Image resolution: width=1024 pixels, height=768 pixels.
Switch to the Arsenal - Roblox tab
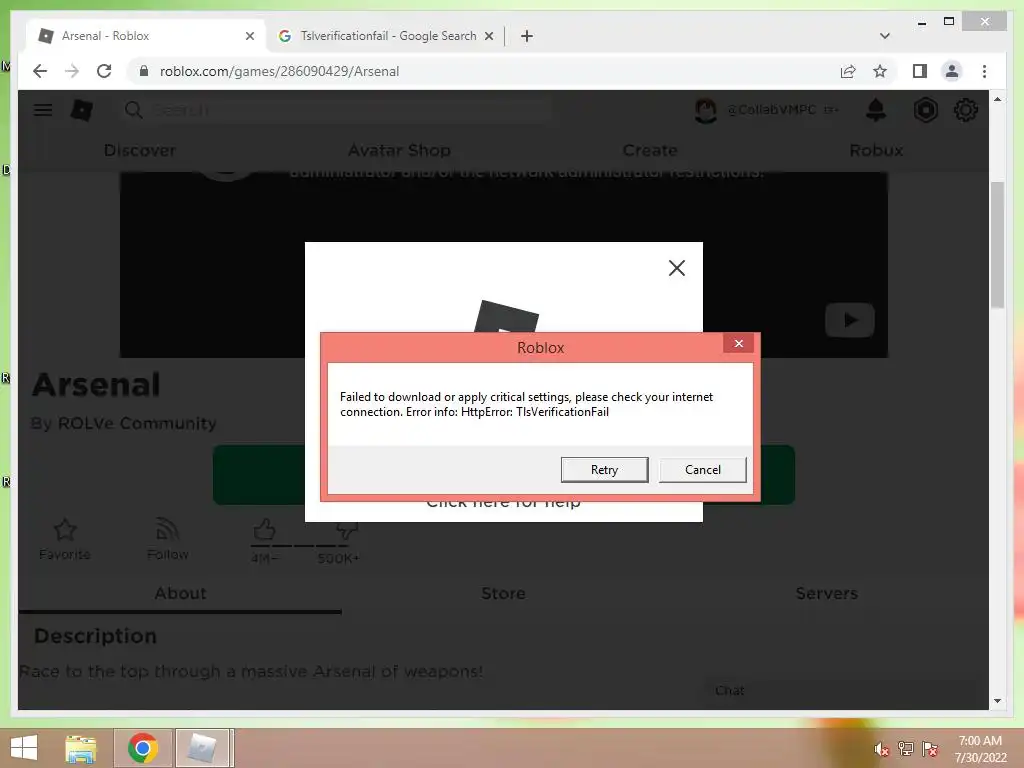coord(147,36)
